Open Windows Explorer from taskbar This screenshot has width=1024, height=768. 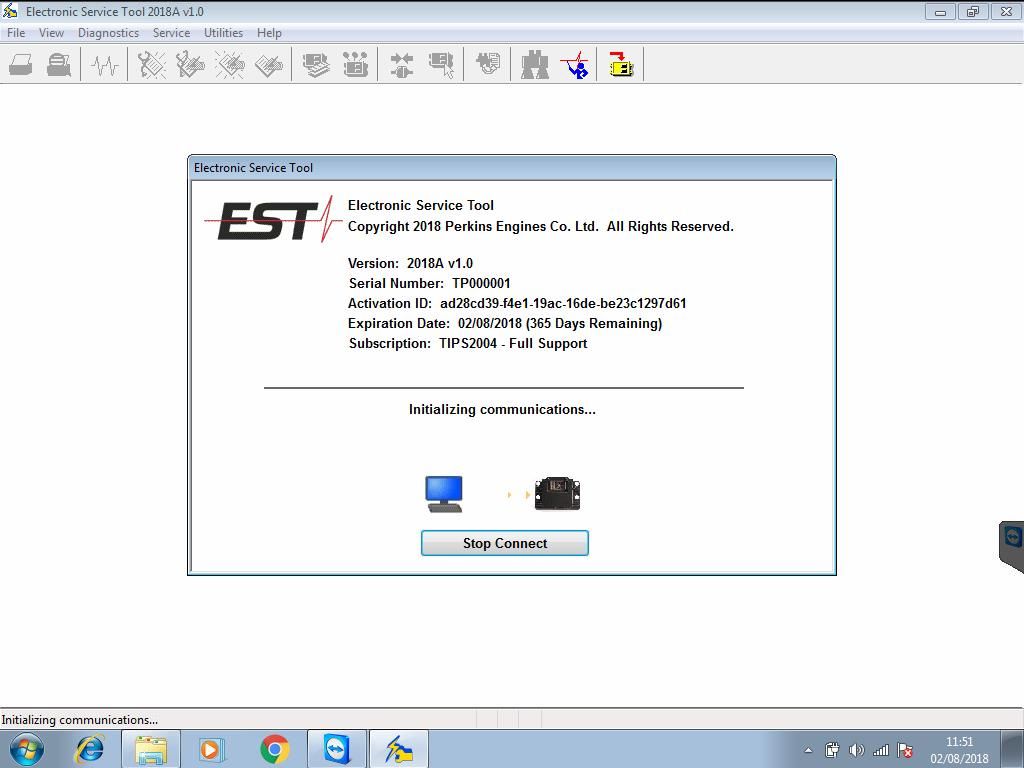tap(151, 749)
